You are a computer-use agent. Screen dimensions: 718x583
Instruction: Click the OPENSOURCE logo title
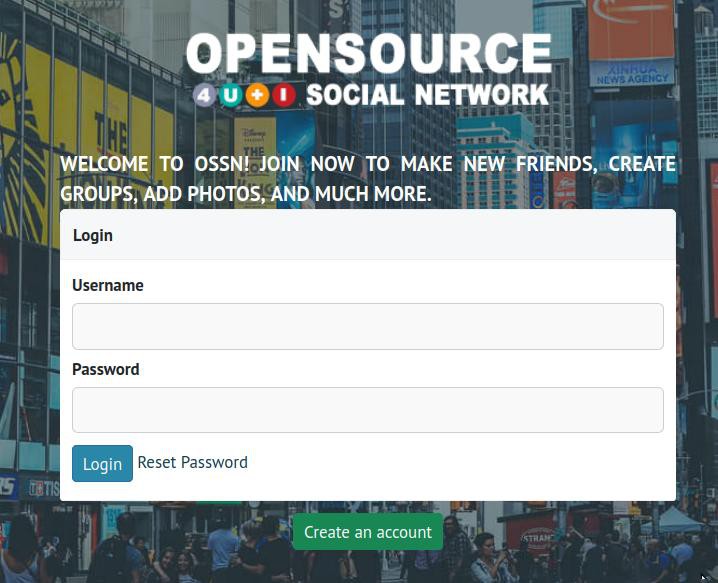coord(368,55)
